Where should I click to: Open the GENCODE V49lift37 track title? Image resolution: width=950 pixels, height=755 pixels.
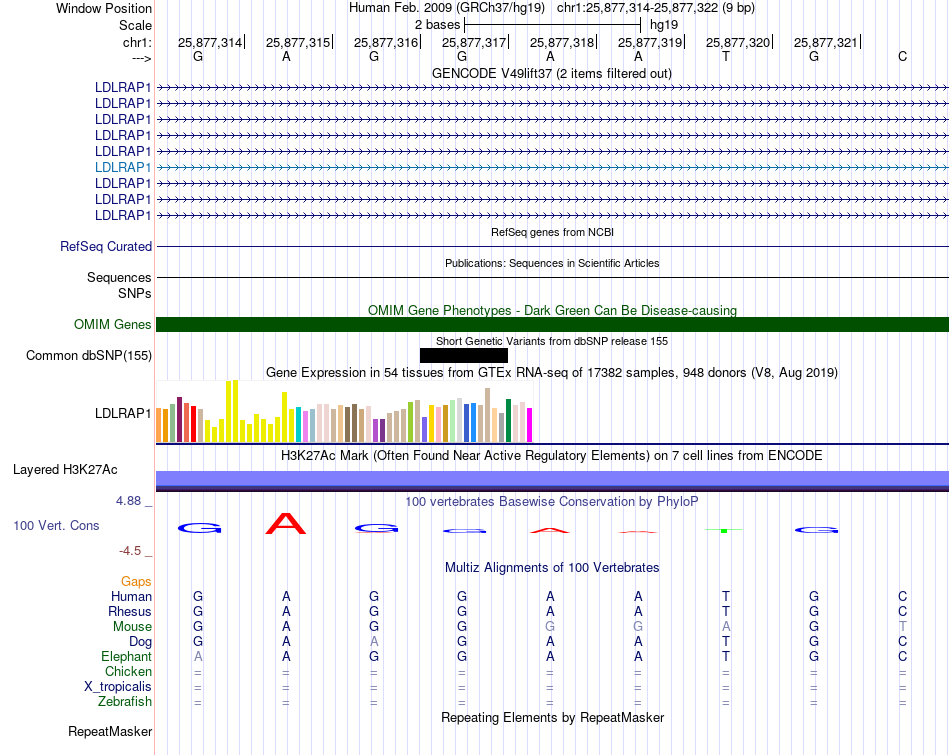click(x=551, y=73)
